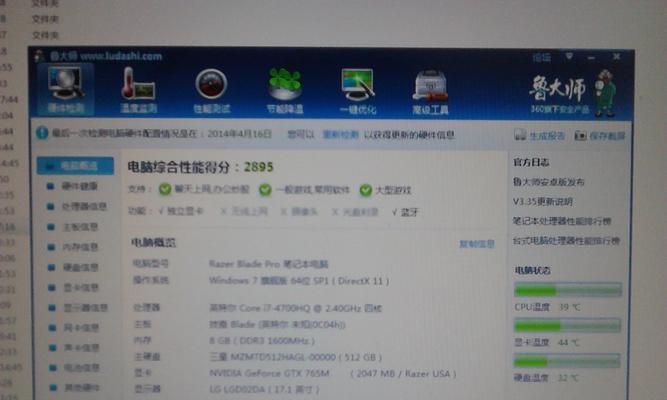Click the LG LGD02DA display text
The width and height of the screenshot is (667, 400).
(x=264, y=389)
